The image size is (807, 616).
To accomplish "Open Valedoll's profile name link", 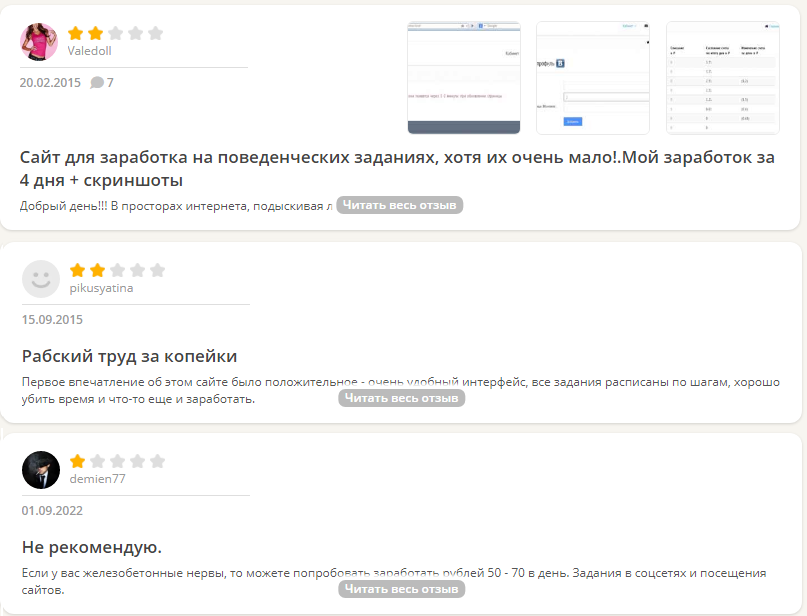I will click(x=90, y=50).
